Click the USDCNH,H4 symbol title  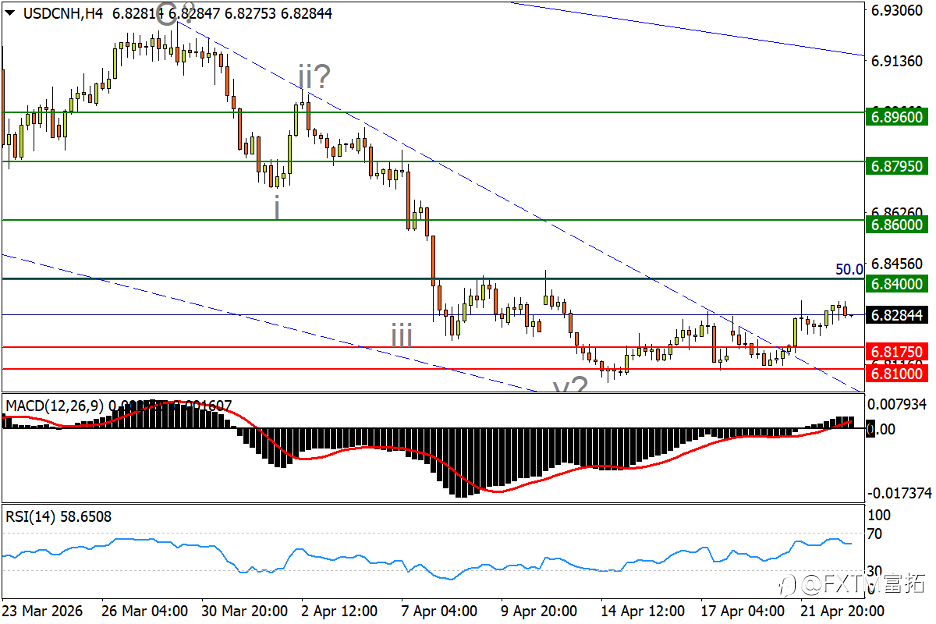[x=63, y=13]
